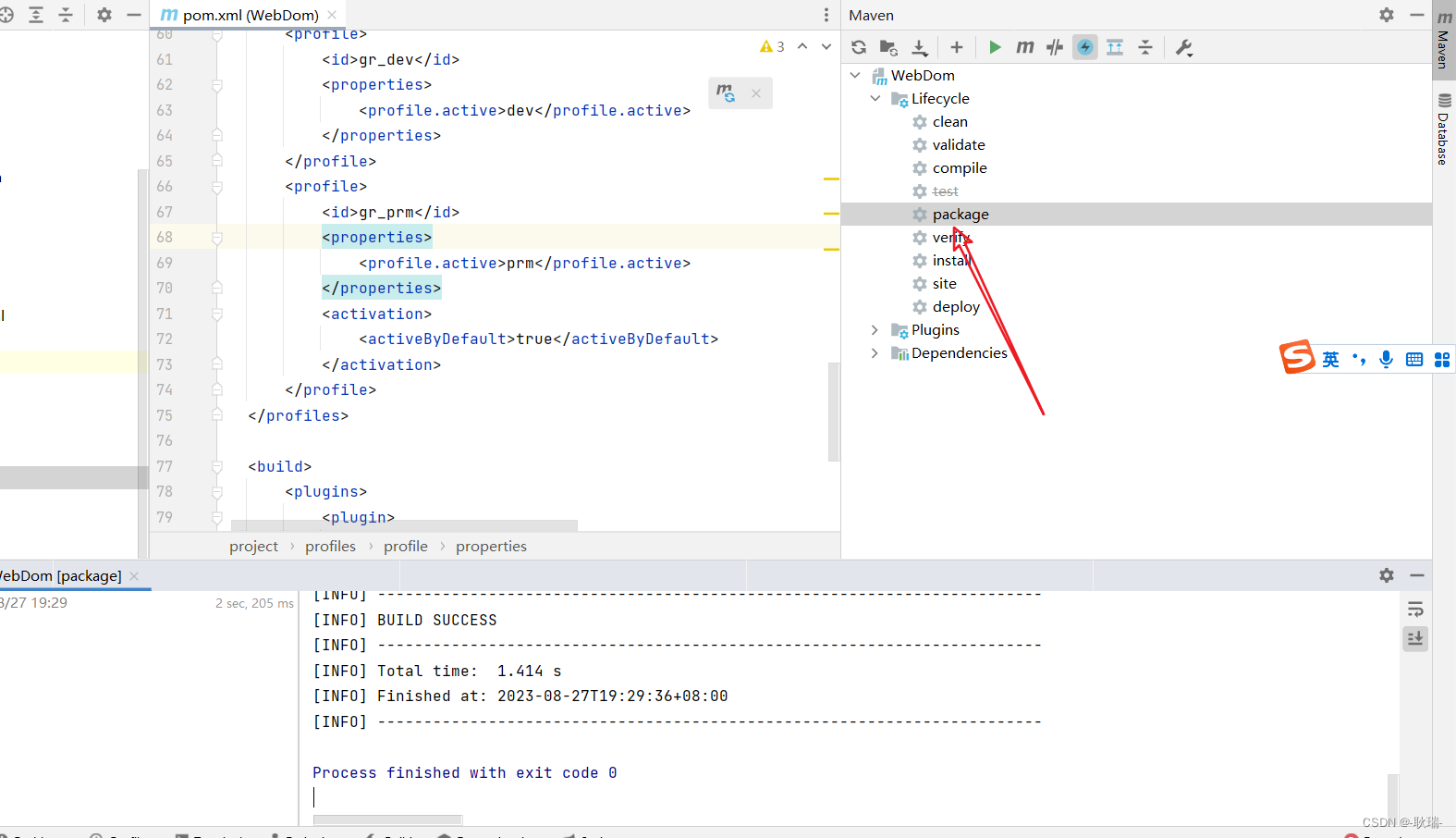Close the WebDom [package] run tab

[x=134, y=575]
